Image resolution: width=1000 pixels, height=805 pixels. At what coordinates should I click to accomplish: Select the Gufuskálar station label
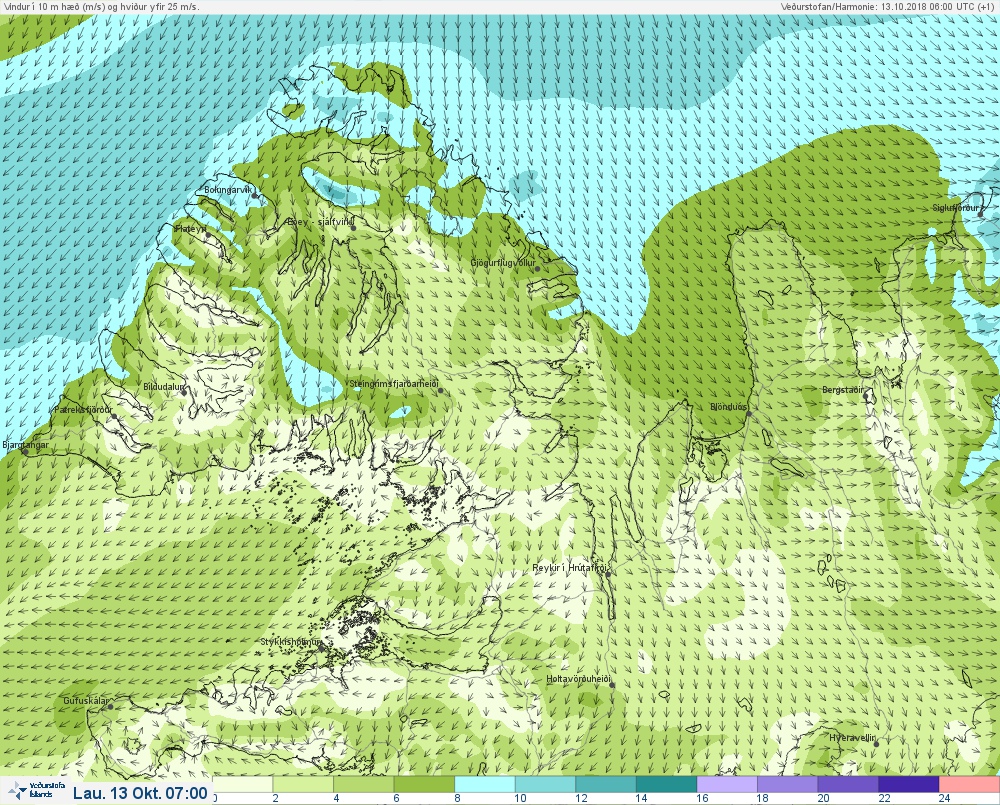click(x=86, y=701)
